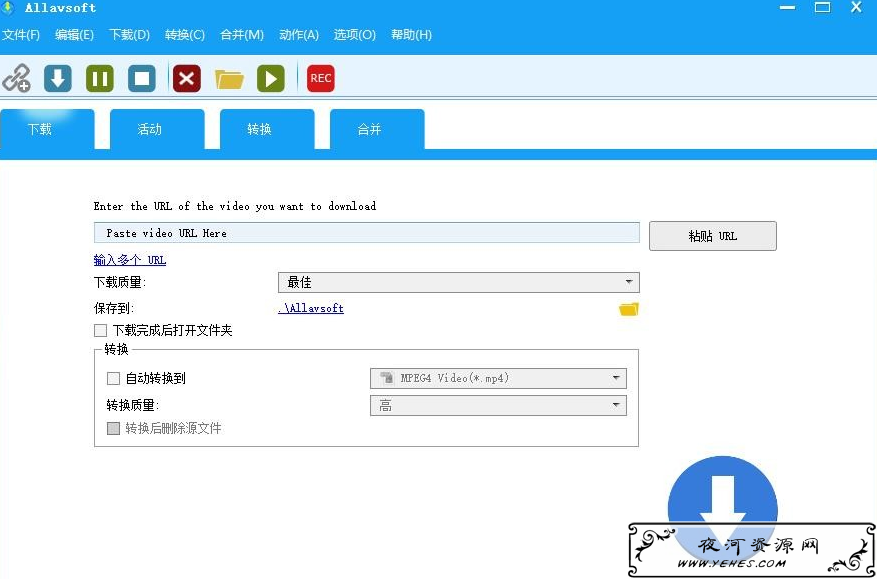The width and height of the screenshot is (877, 579).
Task: Click the large blue download arrow button
Action: click(x=722, y=508)
